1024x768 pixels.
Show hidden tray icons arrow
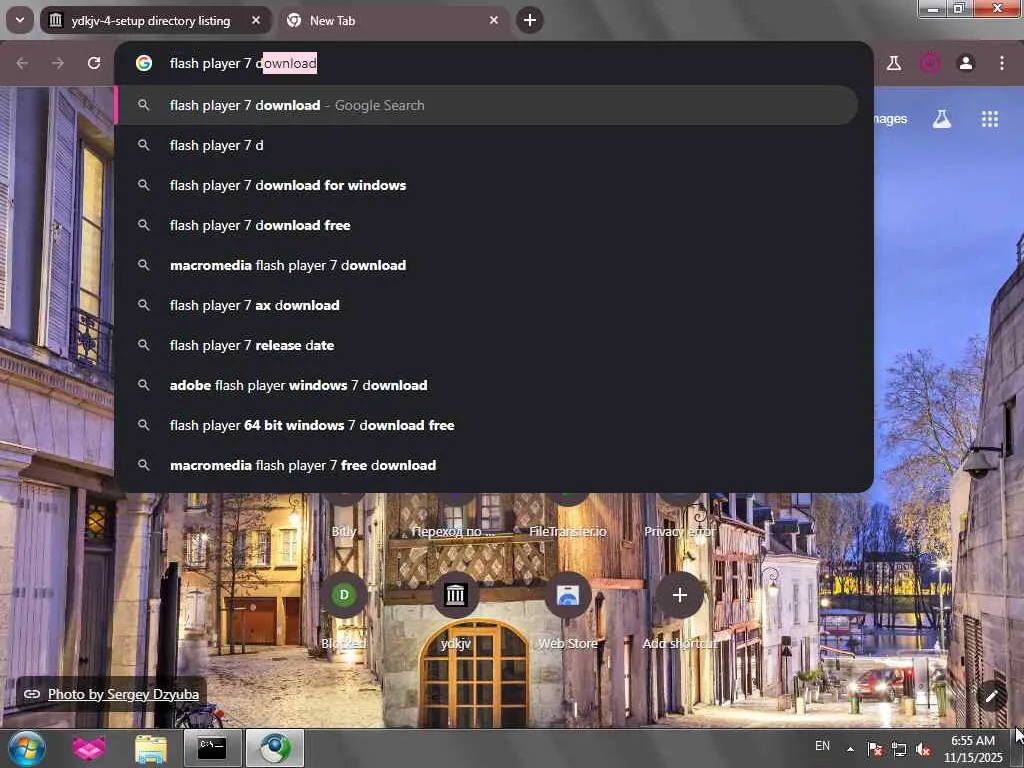(x=850, y=749)
